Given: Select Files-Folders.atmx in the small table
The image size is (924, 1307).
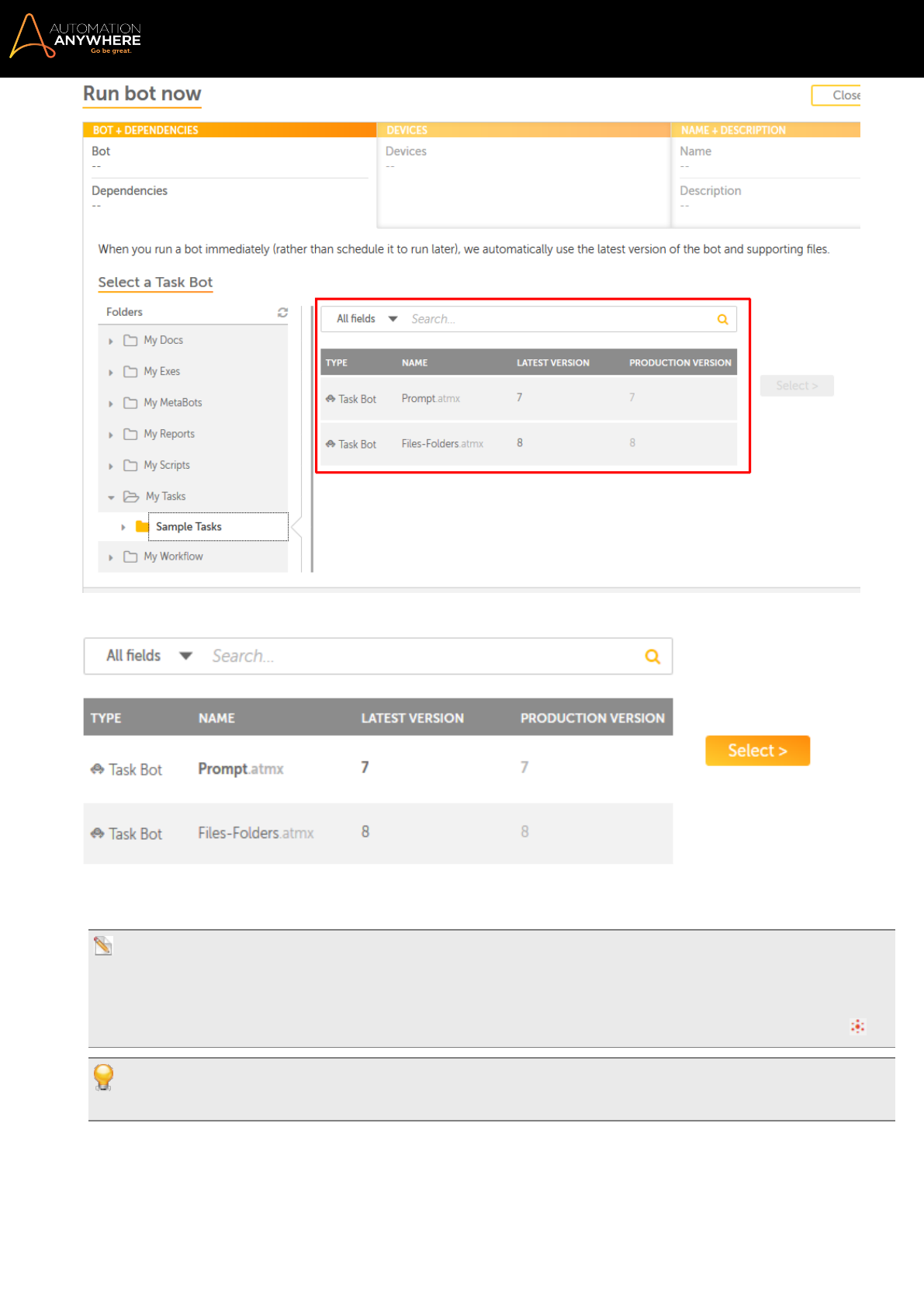Looking at the screenshot, I should (442, 443).
